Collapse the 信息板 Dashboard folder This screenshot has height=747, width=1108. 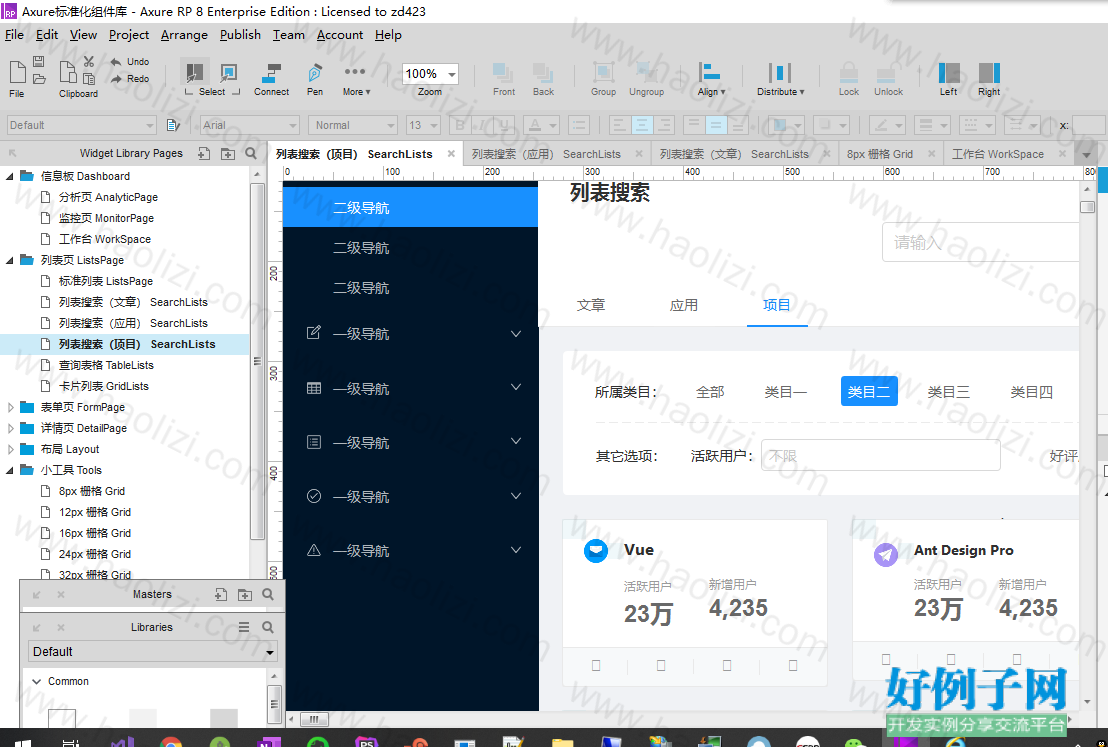10,176
